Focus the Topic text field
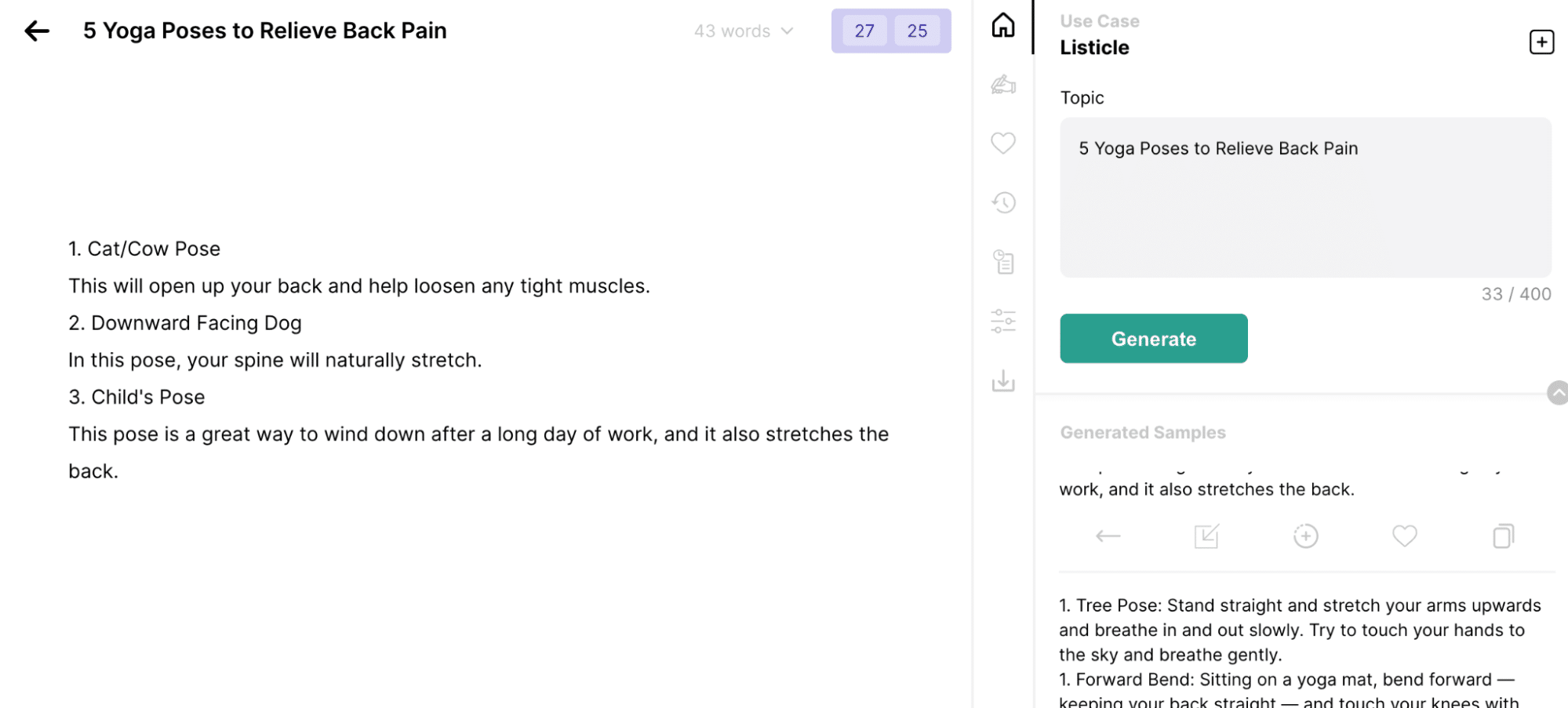1568x708 pixels. click(1305, 198)
